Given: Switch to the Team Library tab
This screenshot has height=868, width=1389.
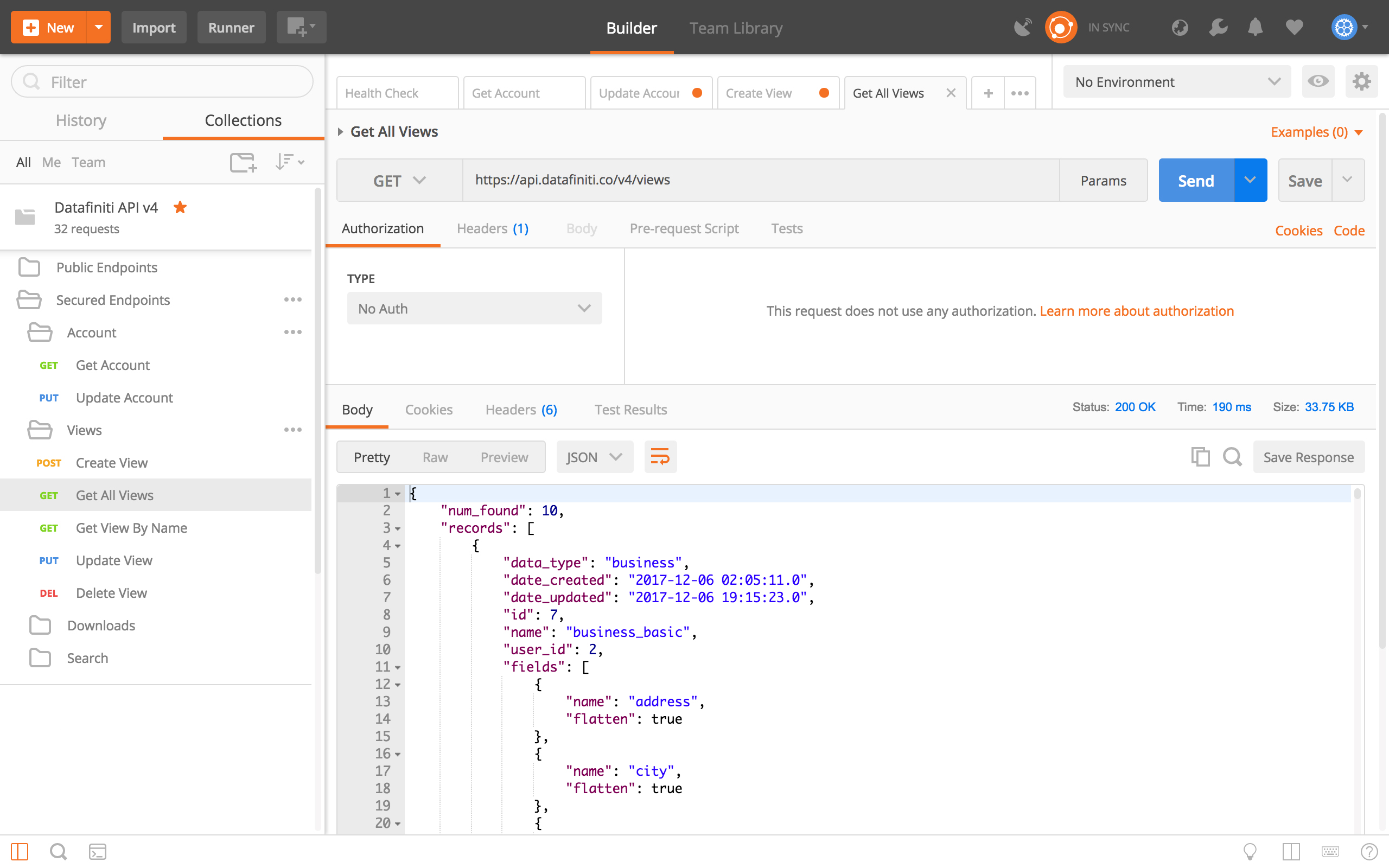Looking at the screenshot, I should (x=736, y=28).
